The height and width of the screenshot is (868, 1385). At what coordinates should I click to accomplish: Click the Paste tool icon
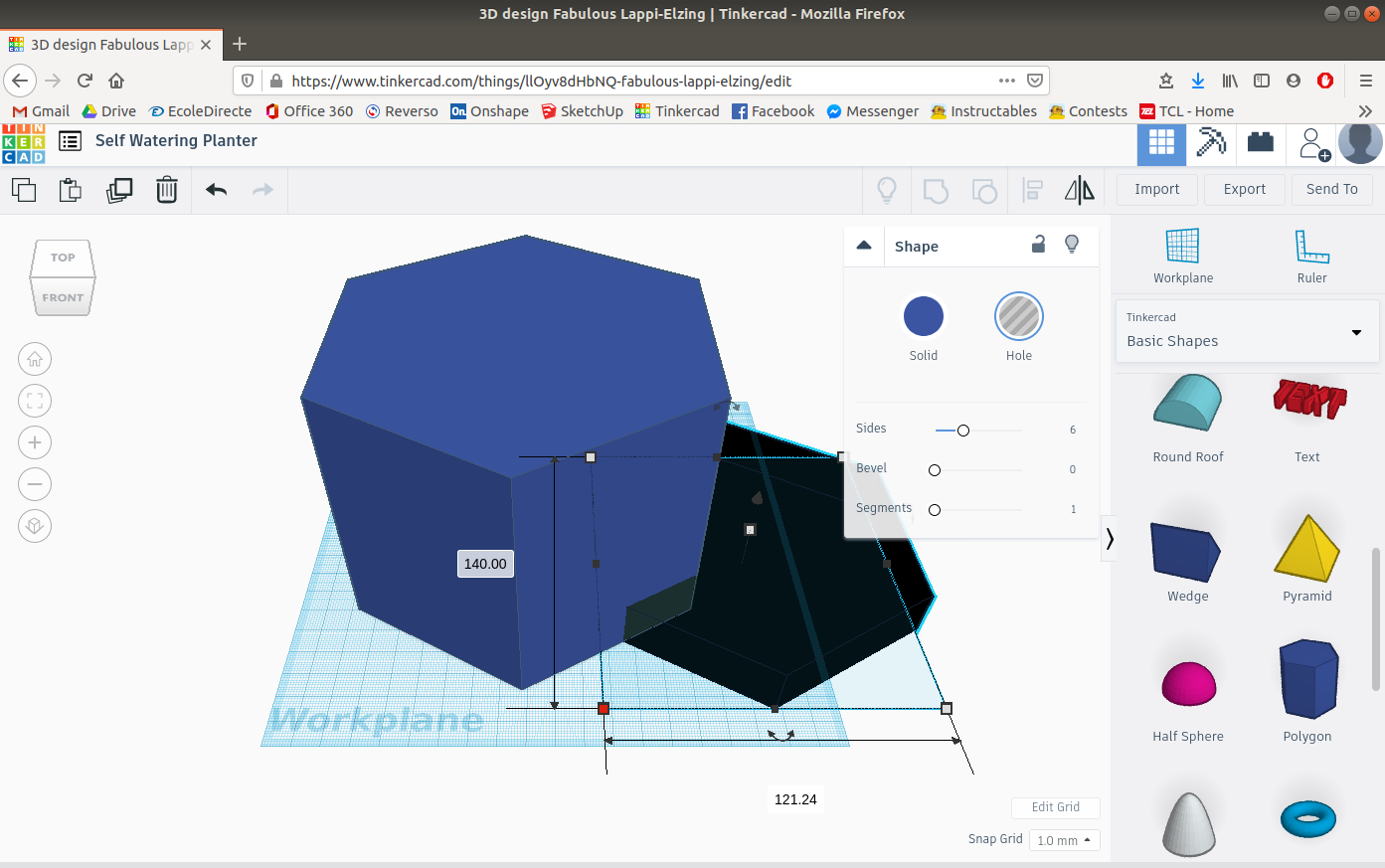point(71,189)
